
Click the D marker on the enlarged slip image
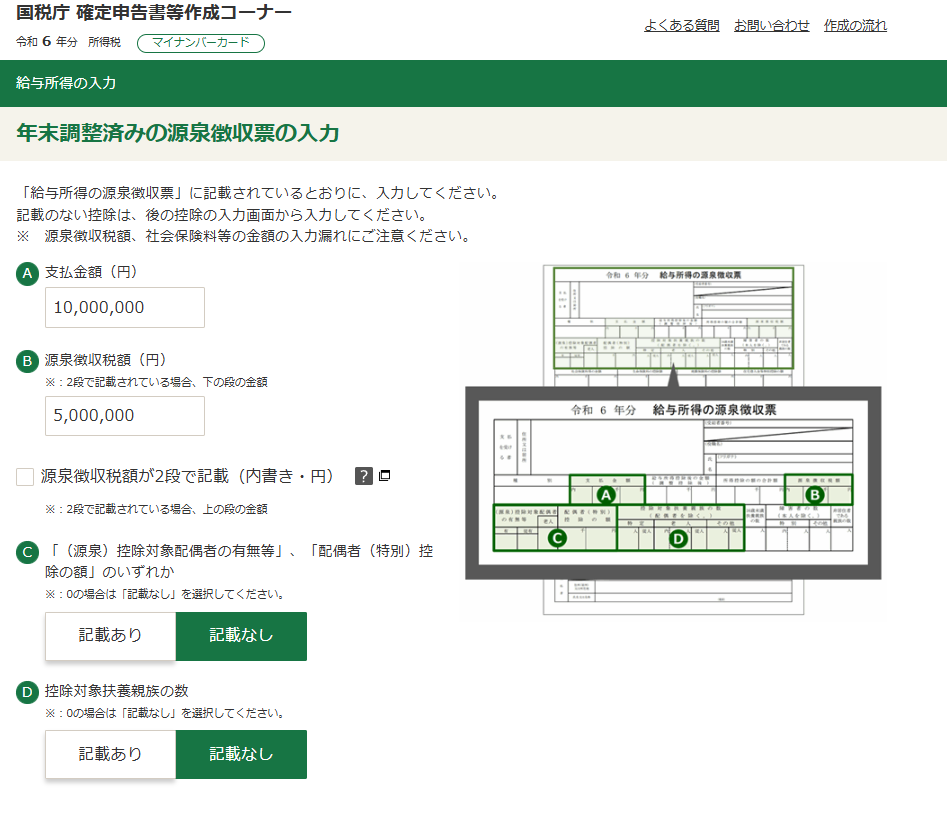pyautogui.click(x=678, y=538)
